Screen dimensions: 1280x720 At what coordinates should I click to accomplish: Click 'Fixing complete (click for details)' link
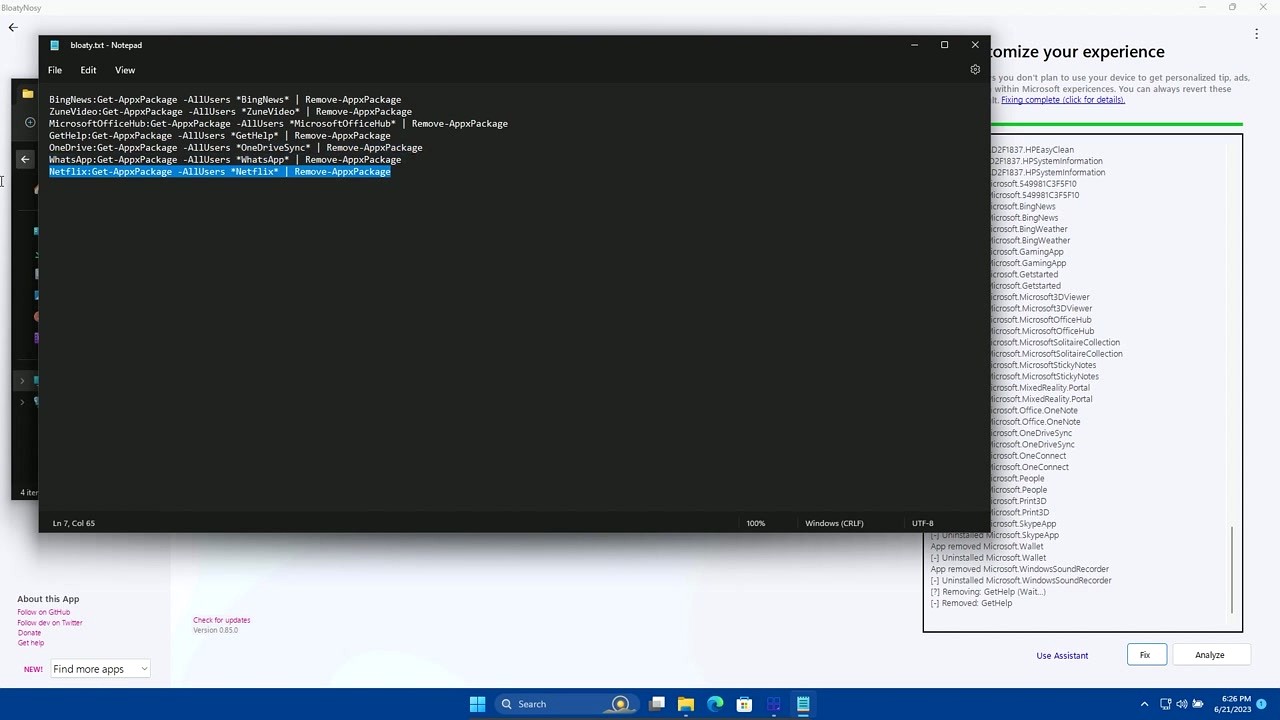pyautogui.click(x=1061, y=99)
